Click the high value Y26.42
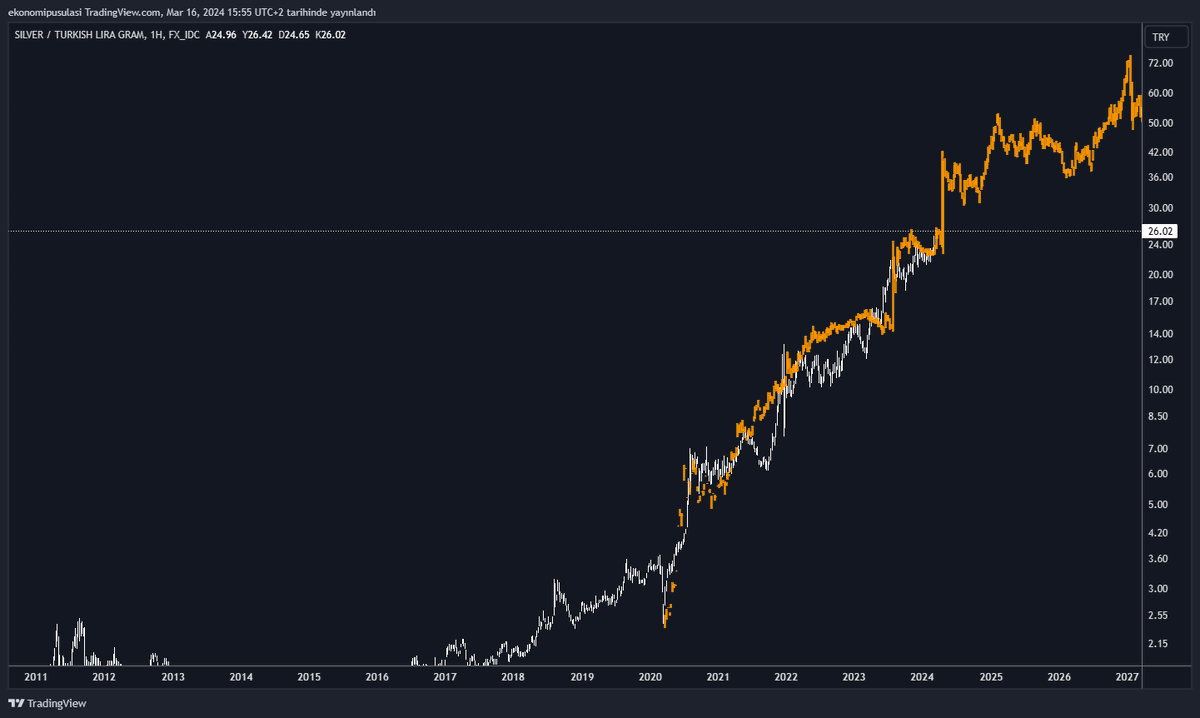This screenshot has width=1200, height=718. tap(258, 35)
